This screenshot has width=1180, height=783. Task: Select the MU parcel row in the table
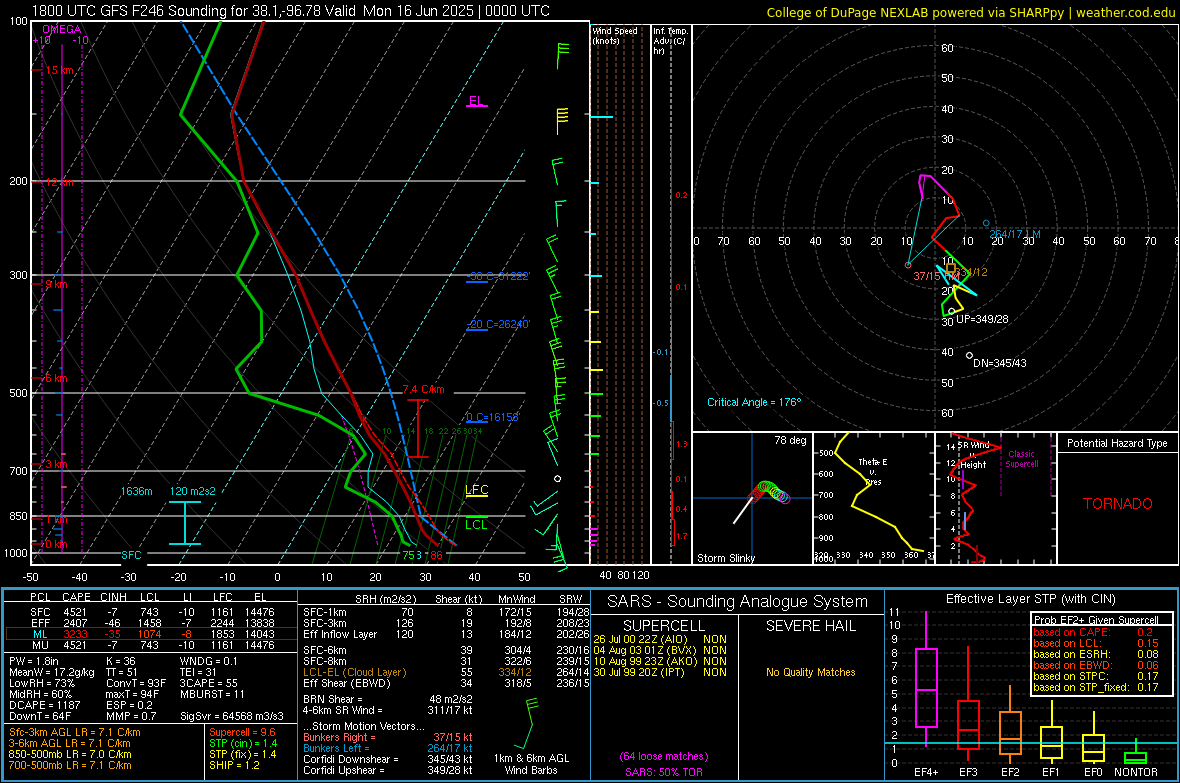coord(151,644)
